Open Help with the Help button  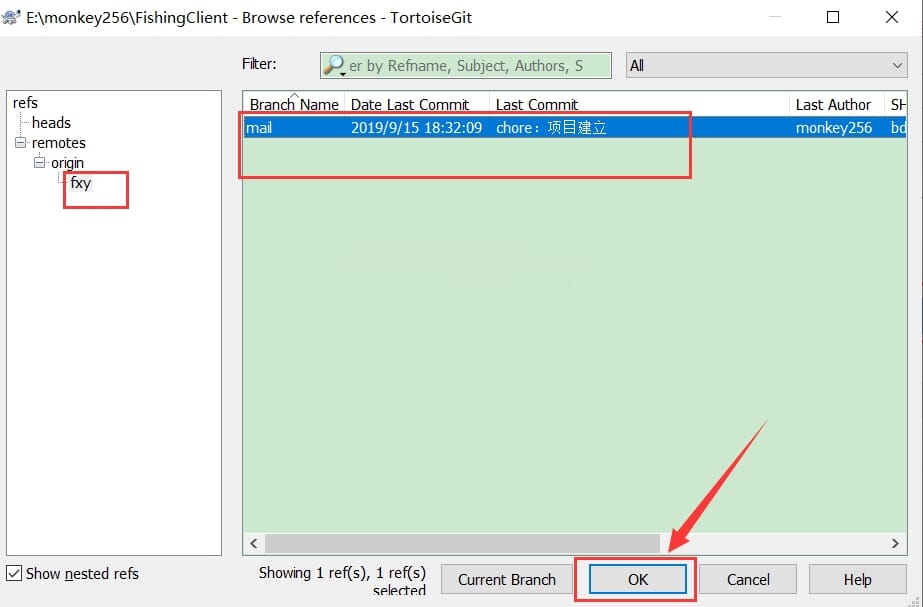click(x=857, y=579)
